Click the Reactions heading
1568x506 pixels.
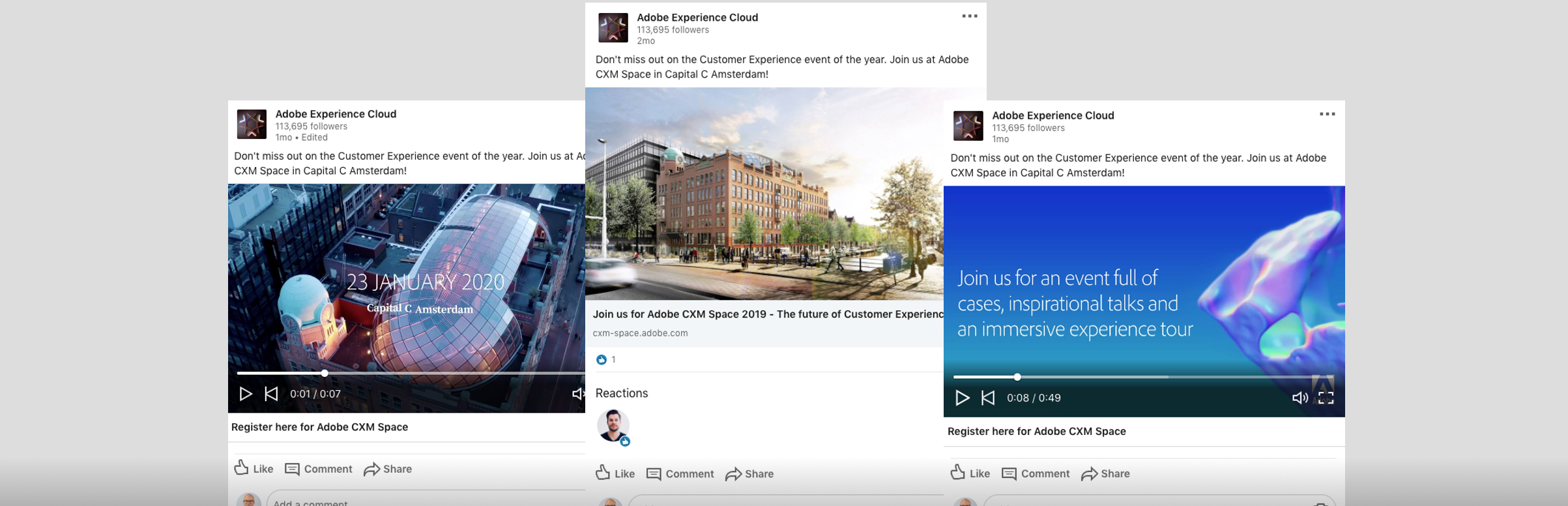point(622,393)
